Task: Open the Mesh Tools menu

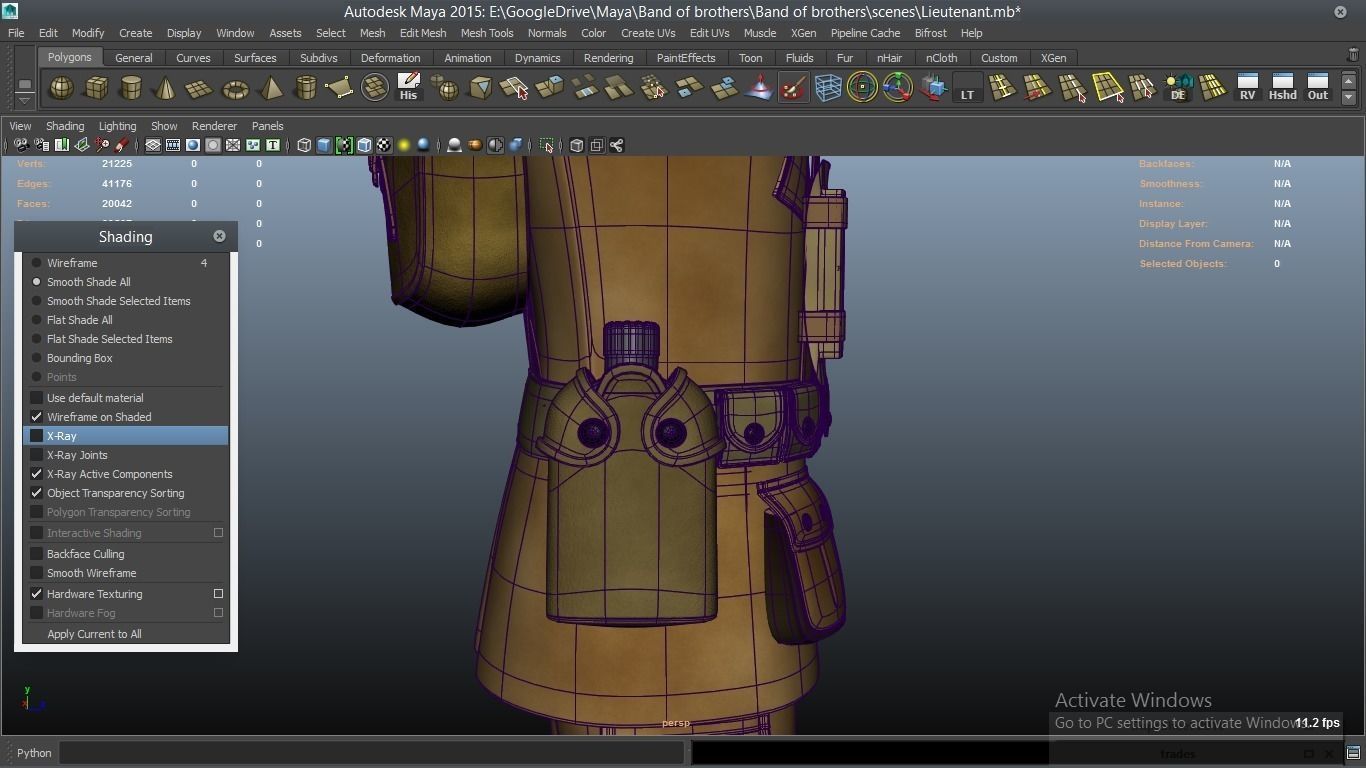Action: [x=487, y=33]
